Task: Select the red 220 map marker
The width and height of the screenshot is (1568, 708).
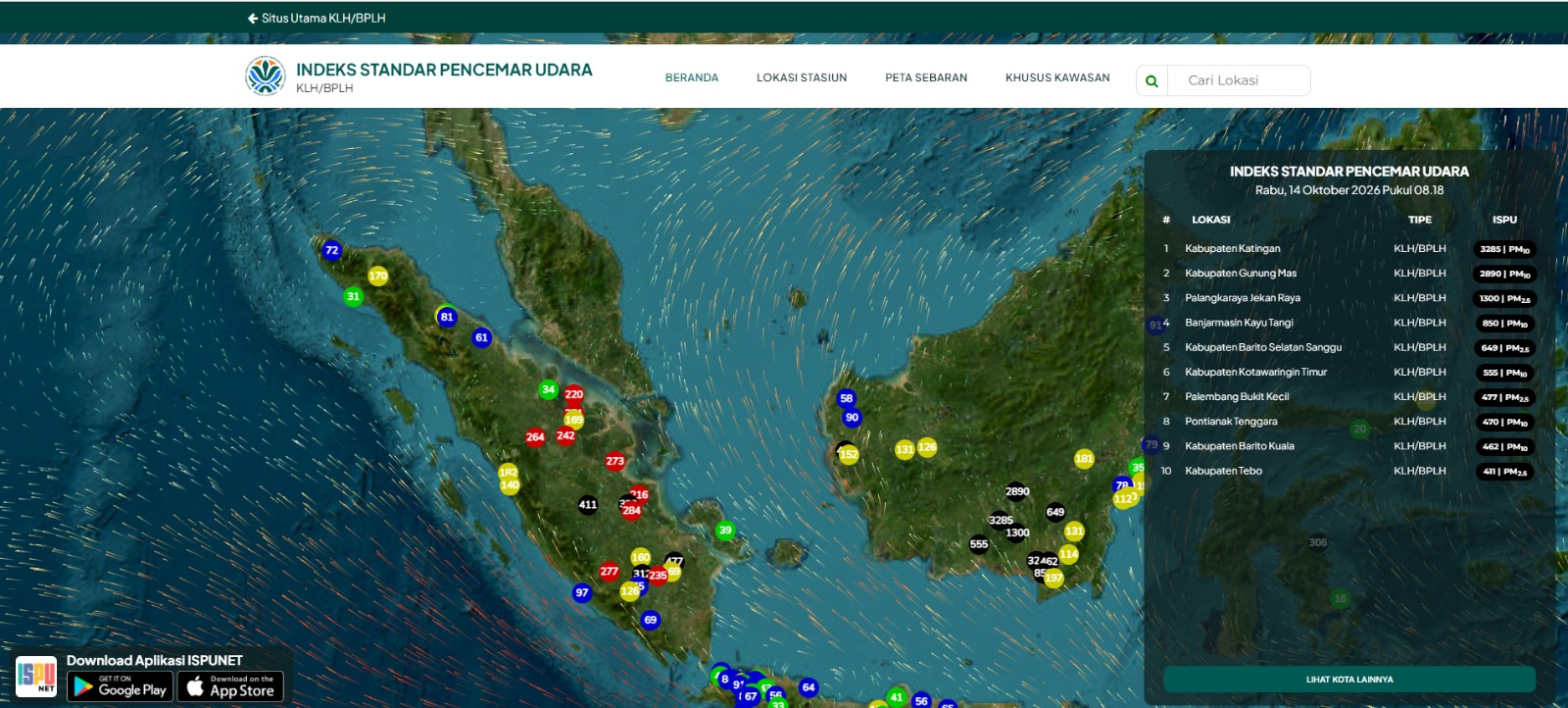Action: (574, 394)
